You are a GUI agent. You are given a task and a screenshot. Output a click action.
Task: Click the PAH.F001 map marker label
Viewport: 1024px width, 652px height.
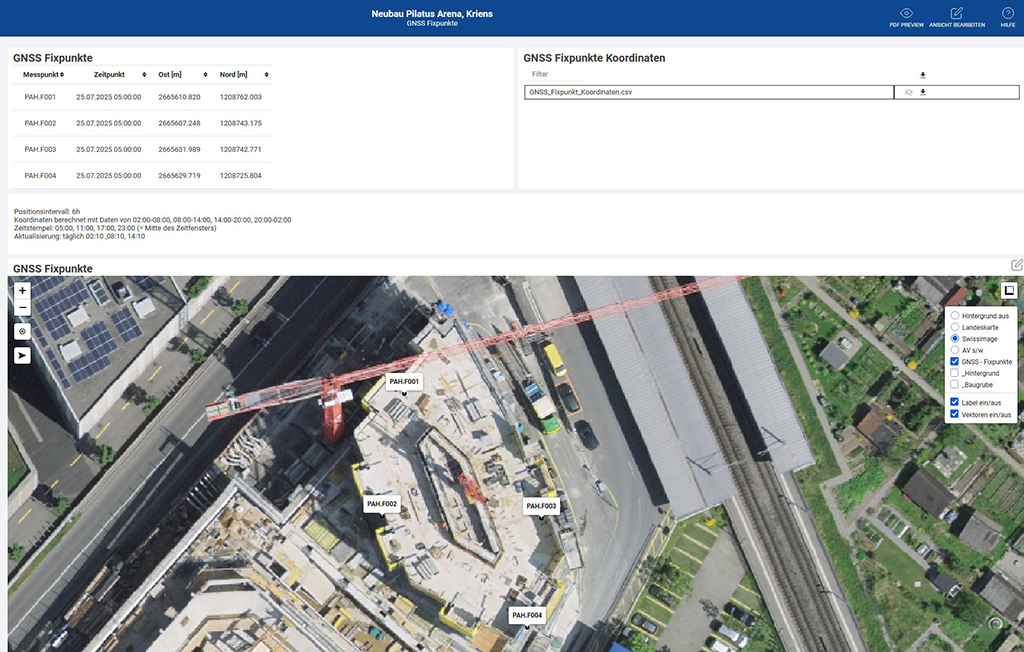point(404,381)
